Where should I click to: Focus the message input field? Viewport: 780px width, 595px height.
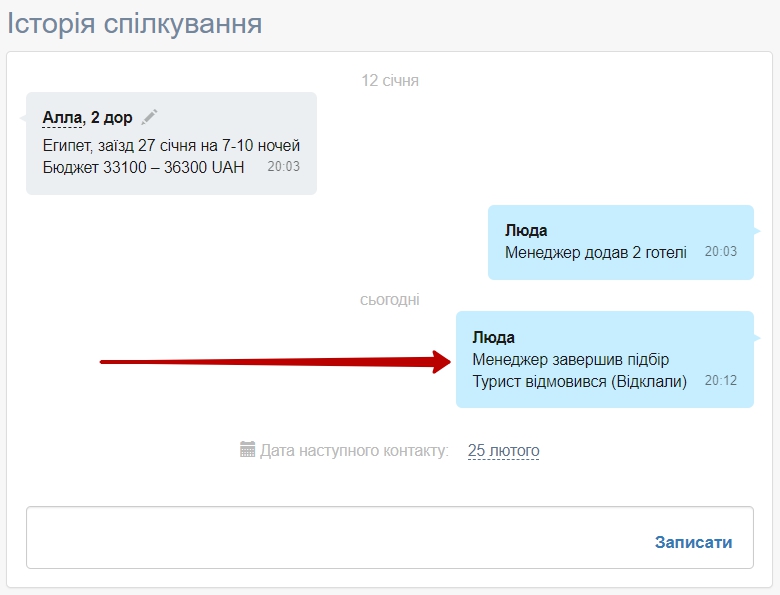390,537
